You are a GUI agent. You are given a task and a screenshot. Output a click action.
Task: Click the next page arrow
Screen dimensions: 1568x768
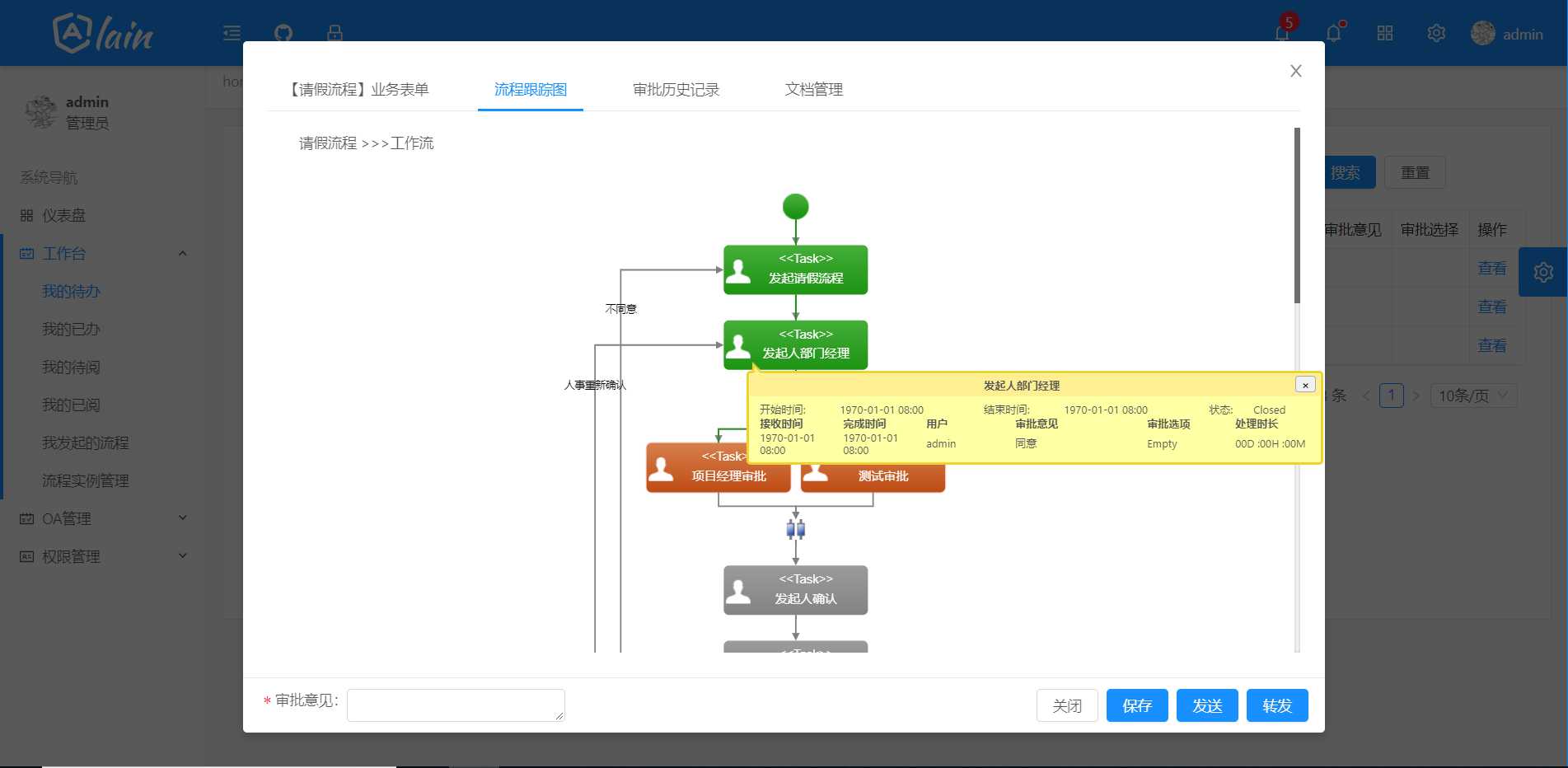pyautogui.click(x=1416, y=396)
